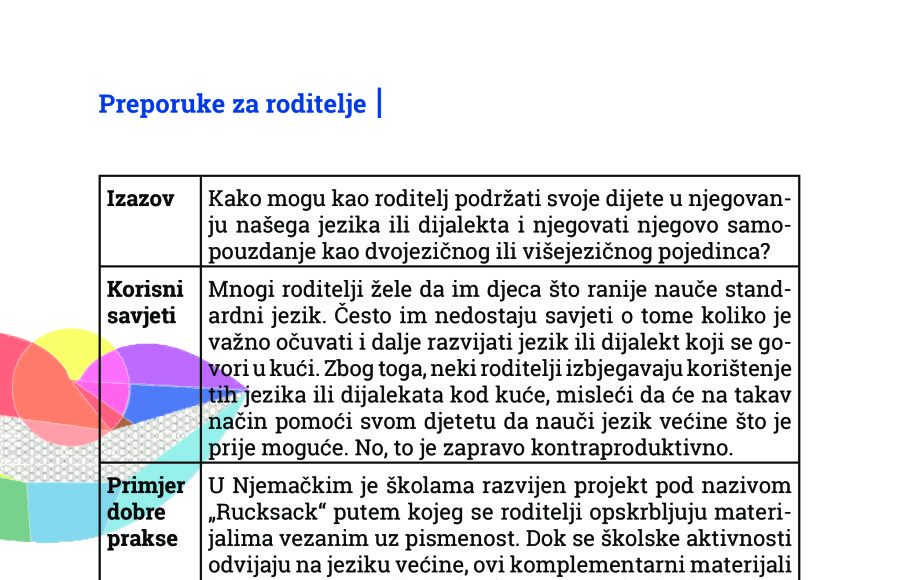Click the word '„Rucksack“' in the table
This screenshot has width=915, height=580.
[268, 512]
